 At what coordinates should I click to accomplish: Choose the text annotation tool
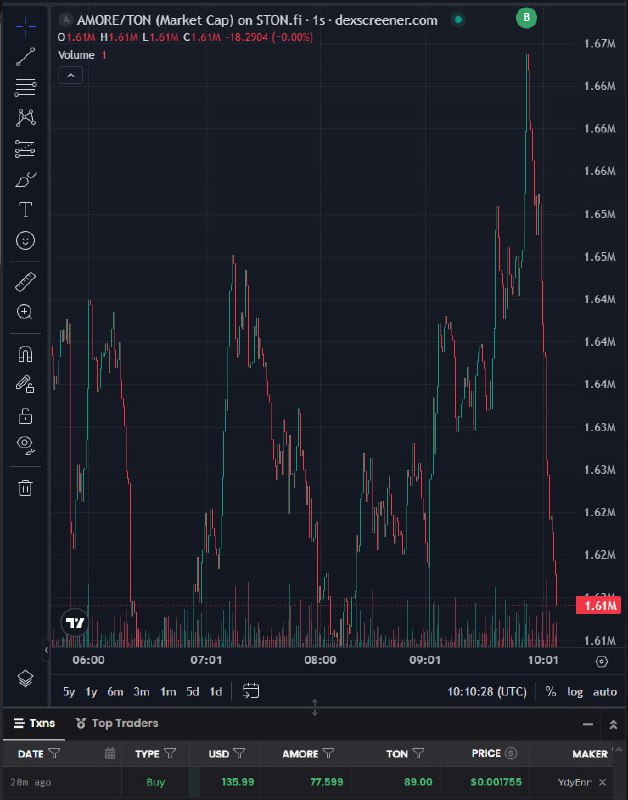[26, 210]
